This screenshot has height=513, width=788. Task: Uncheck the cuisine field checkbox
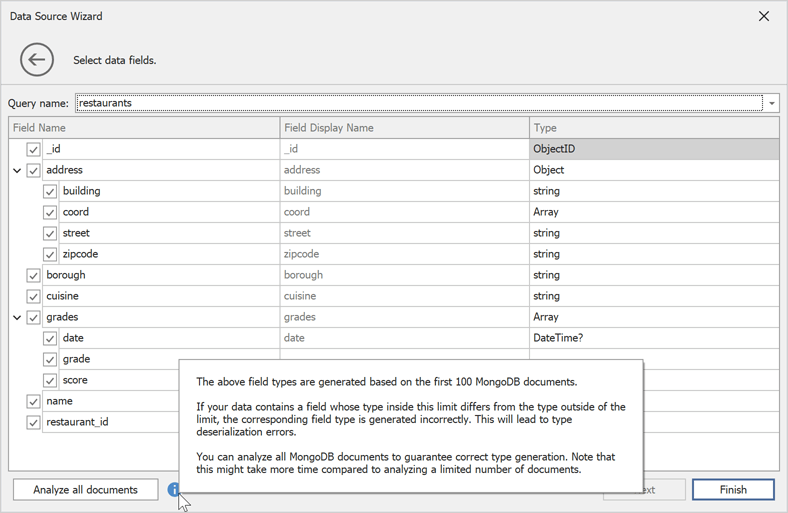point(34,296)
